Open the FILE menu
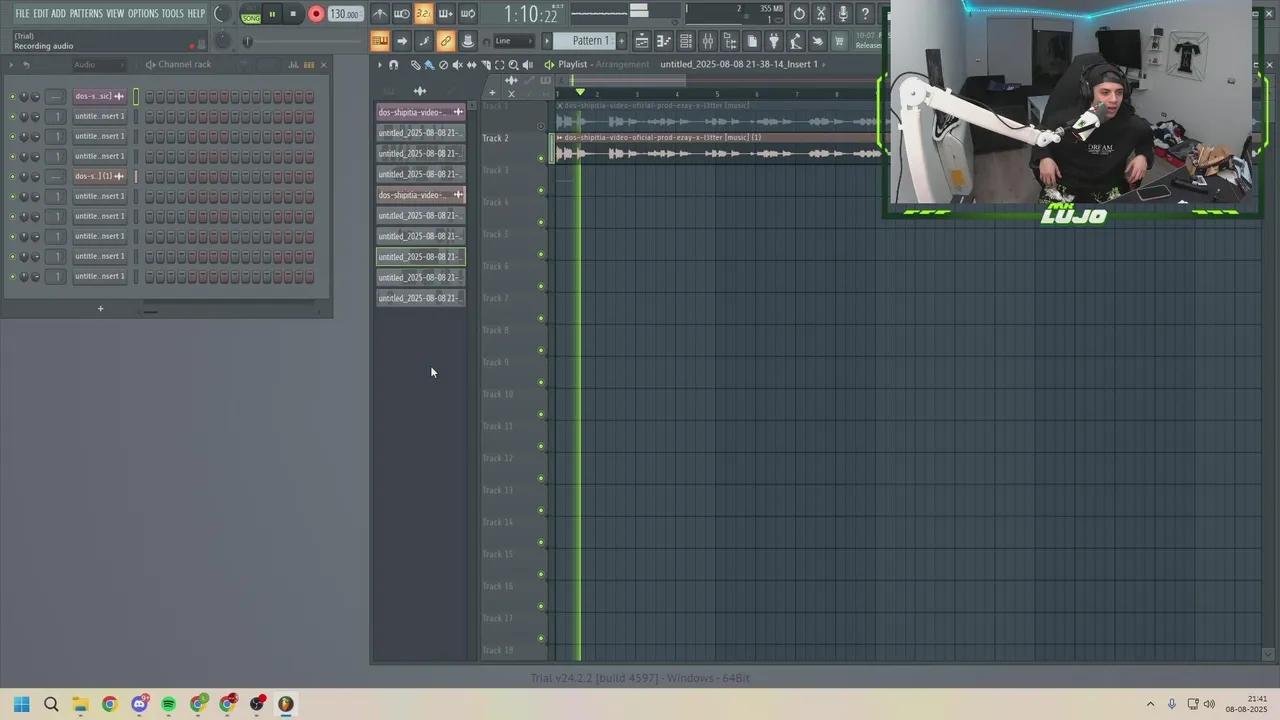The image size is (1280, 720). pos(22,13)
